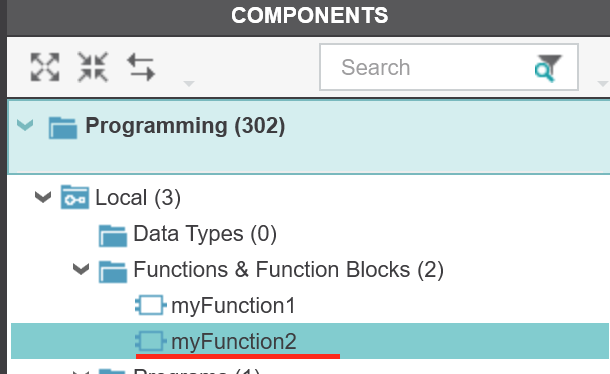Image resolution: width=610 pixels, height=374 pixels.
Task: Click the Functions & Function Blocks folder icon
Action: coord(113,271)
